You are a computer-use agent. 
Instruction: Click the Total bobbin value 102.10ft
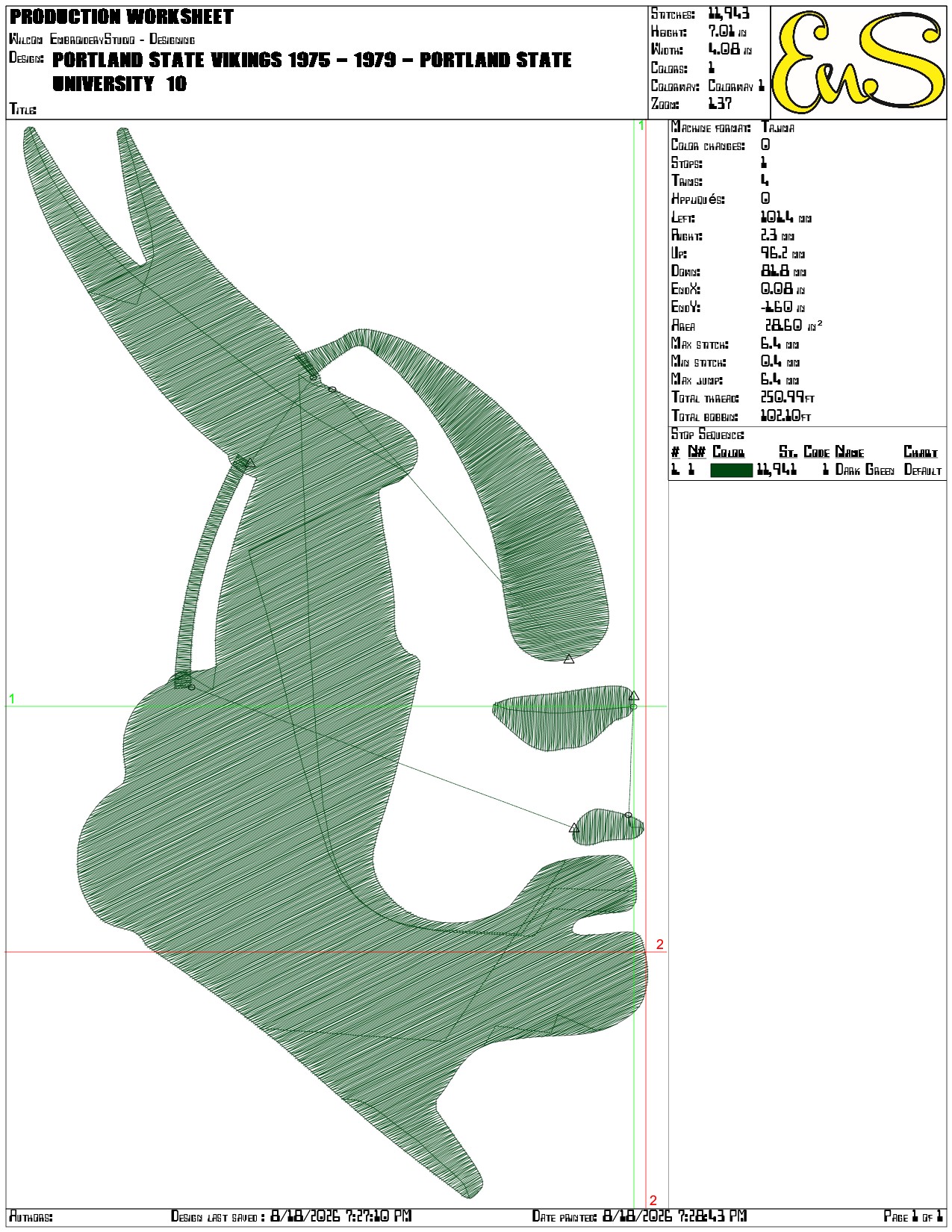pos(785,416)
